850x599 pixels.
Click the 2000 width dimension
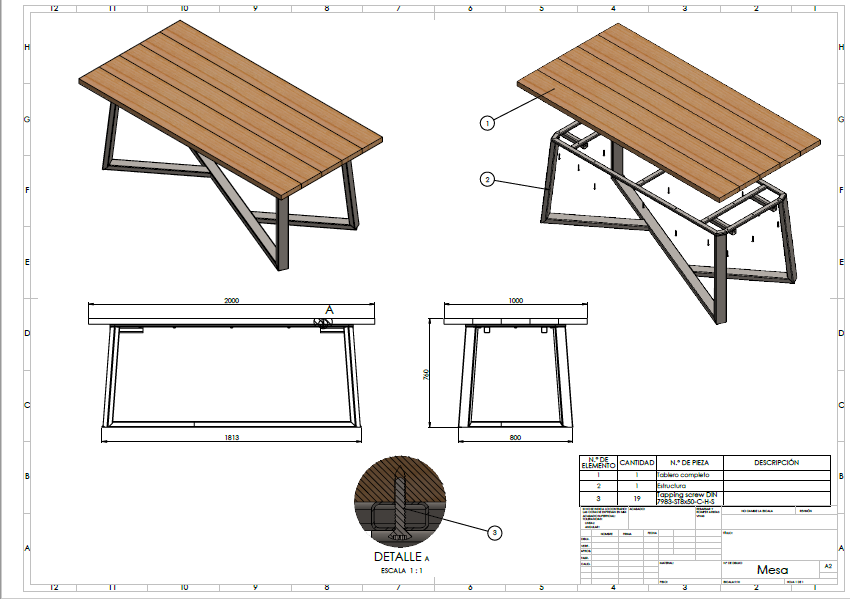tap(230, 302)
